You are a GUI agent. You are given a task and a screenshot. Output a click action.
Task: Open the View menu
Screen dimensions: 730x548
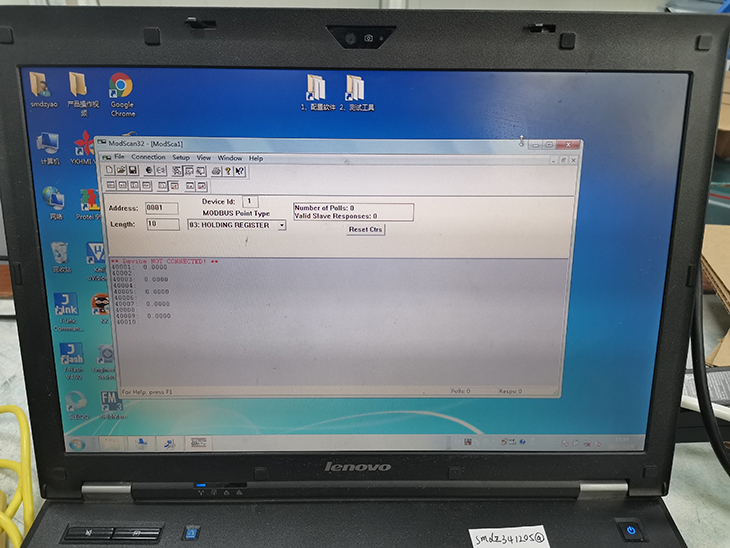(x=203, y=158)
